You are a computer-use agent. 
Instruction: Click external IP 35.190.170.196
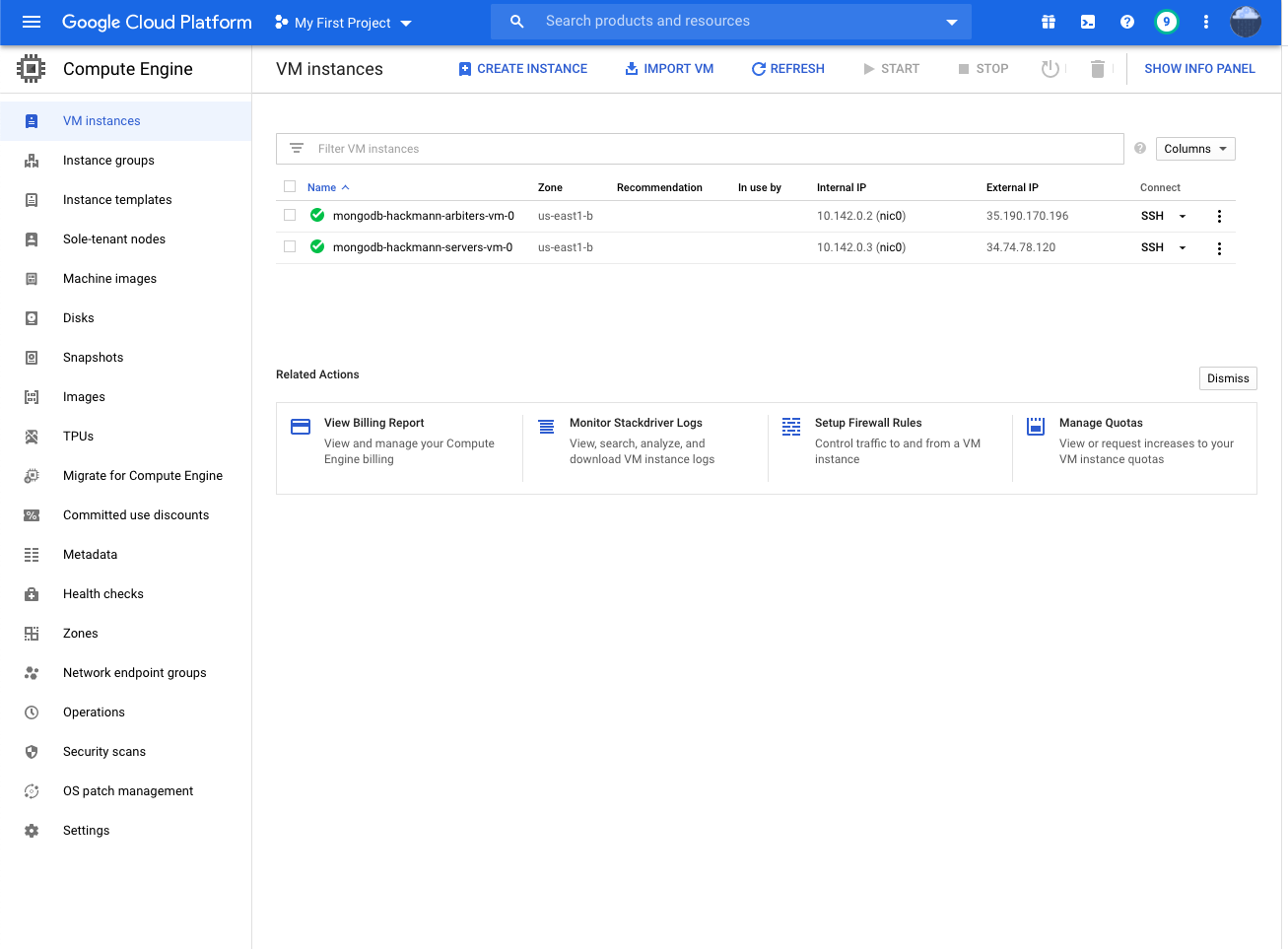point(1027,217)
